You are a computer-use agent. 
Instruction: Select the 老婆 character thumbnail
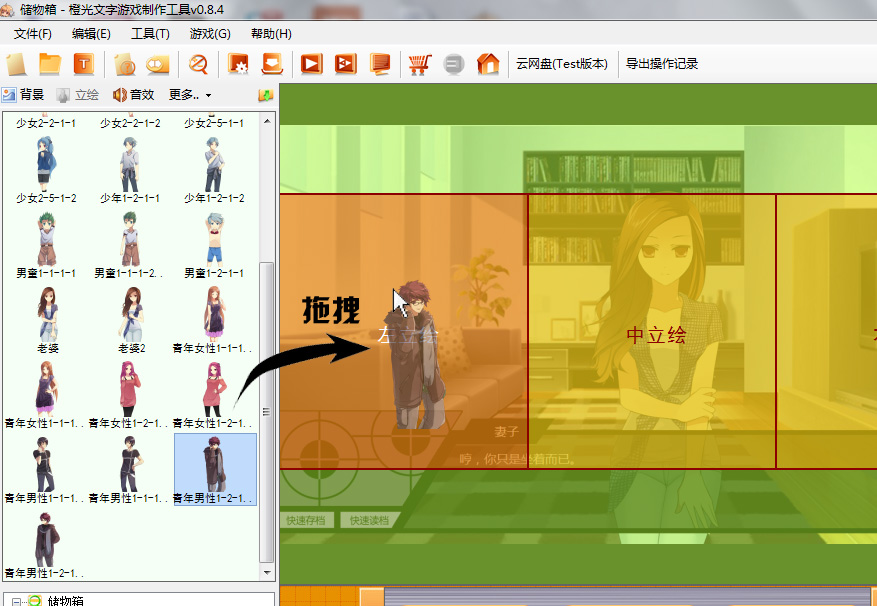(48, 319)
